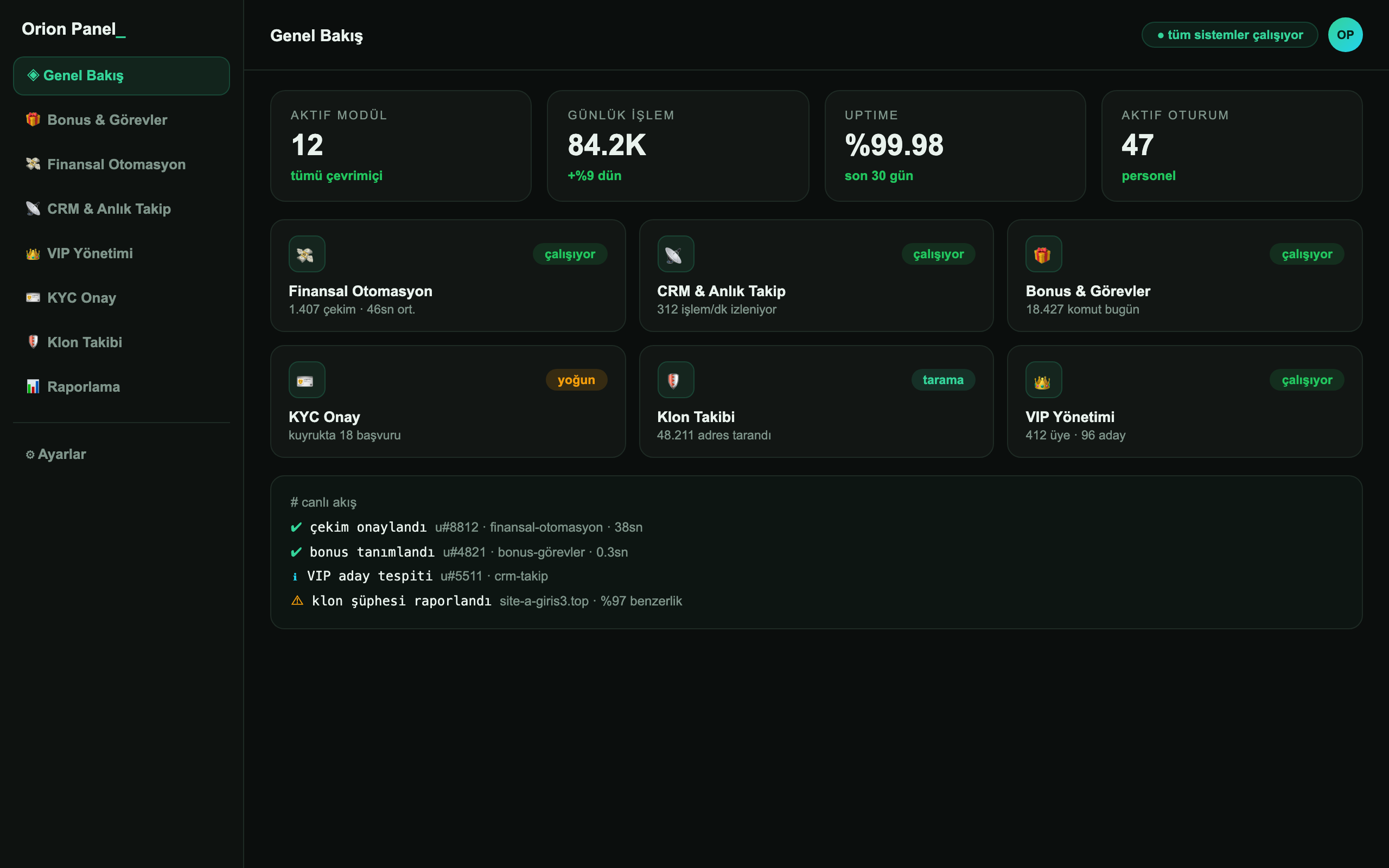Open the OP user avatar

(x=1345, y=34)
